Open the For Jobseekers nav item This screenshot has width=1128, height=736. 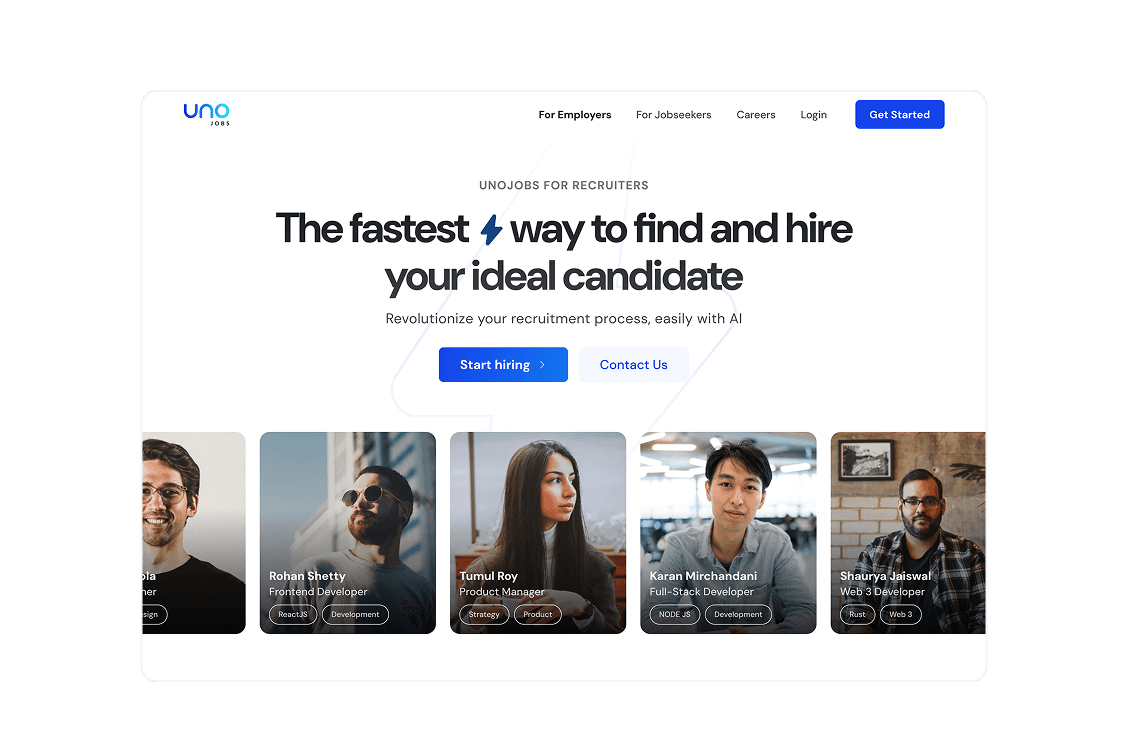[673, 114]
